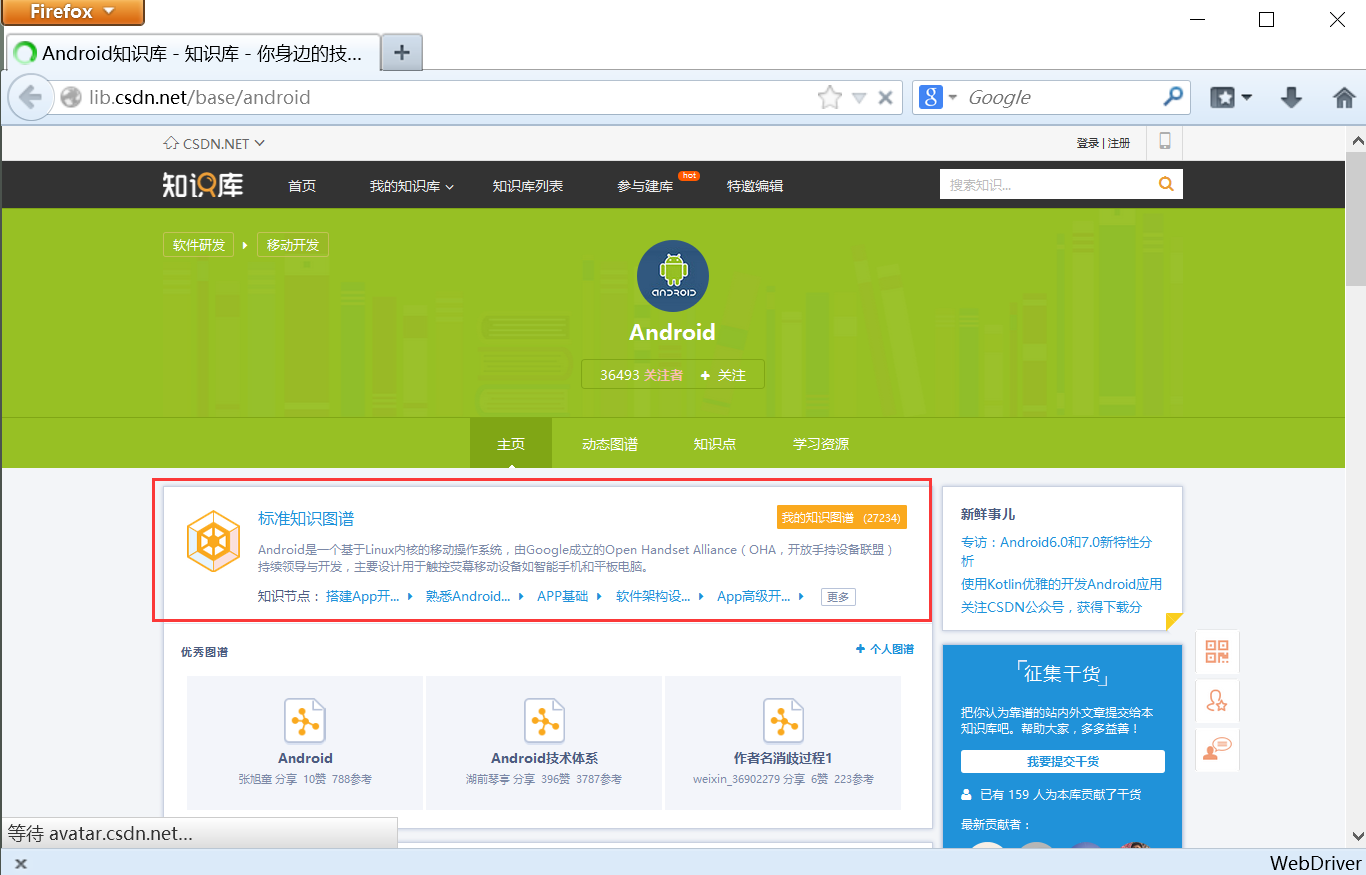Click the 注册 link
Screen dimensions: 1366x875
pyautogui.click(x=1119, y=143)
